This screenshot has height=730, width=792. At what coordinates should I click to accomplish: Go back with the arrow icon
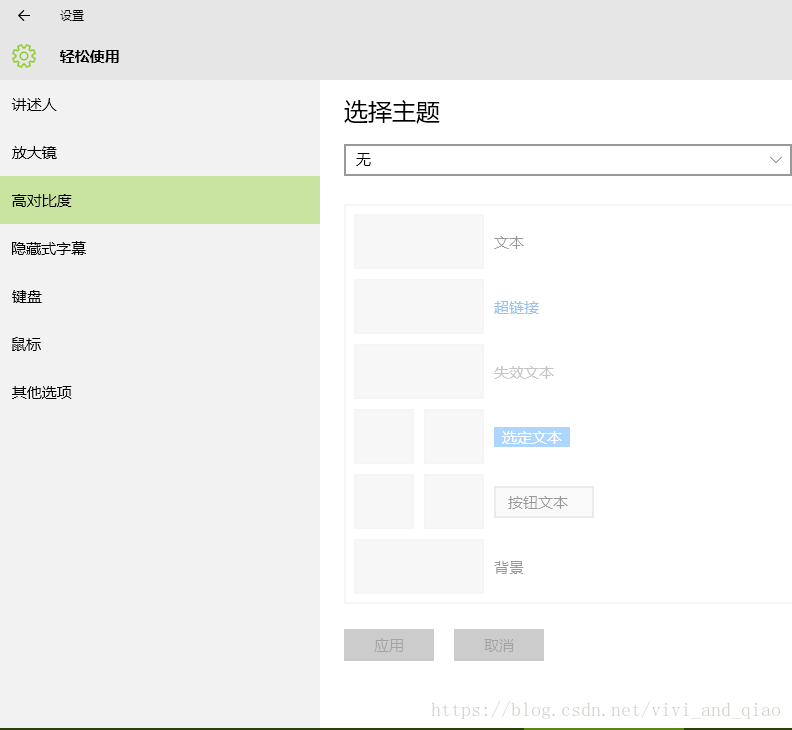pyautogui.click(x=24, y=16)
